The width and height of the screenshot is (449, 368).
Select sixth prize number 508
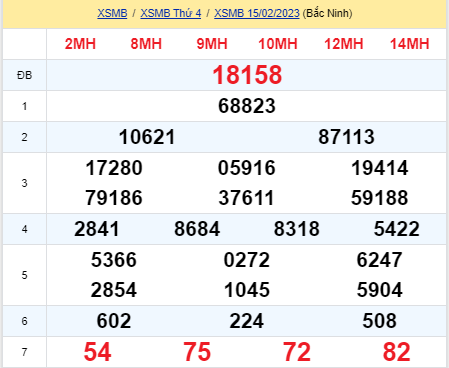[379, 321]
